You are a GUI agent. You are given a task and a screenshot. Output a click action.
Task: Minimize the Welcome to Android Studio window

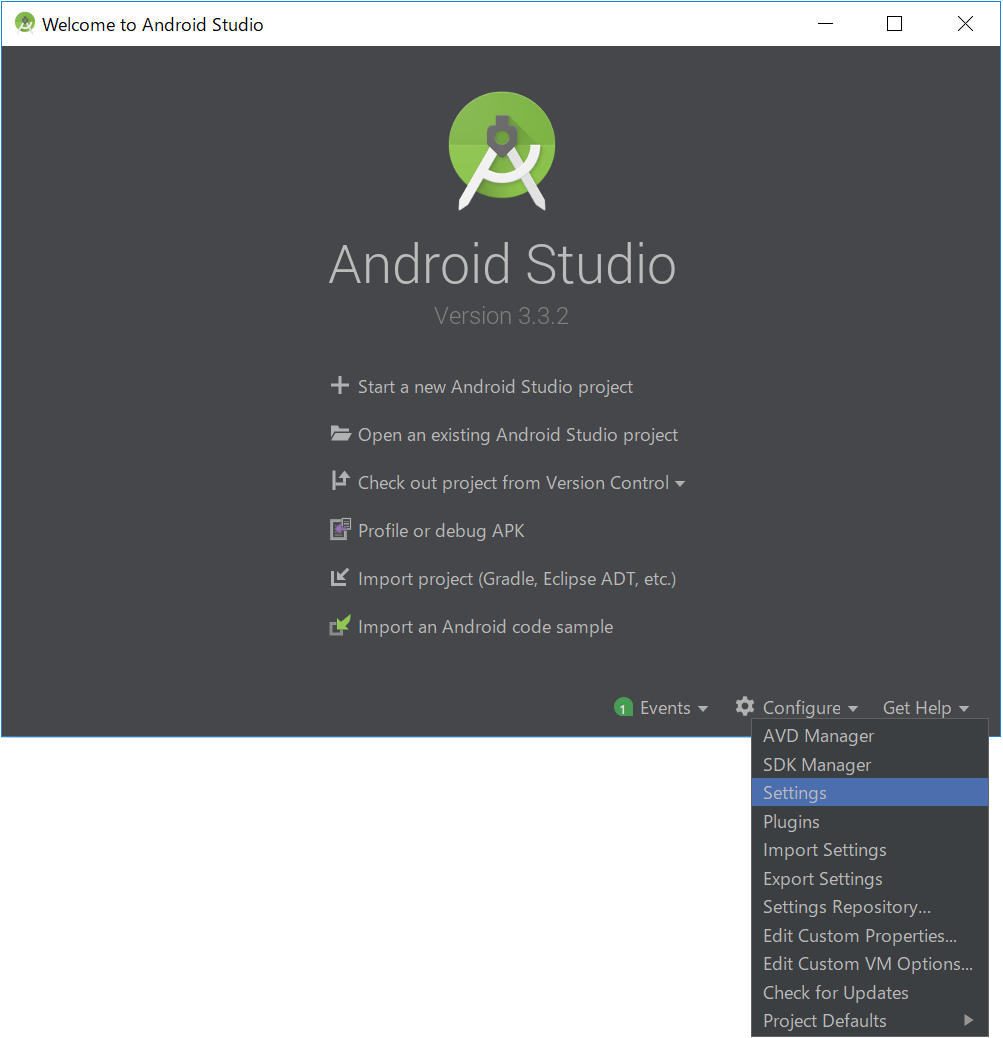pyautogui.click(x=825, y=24)
